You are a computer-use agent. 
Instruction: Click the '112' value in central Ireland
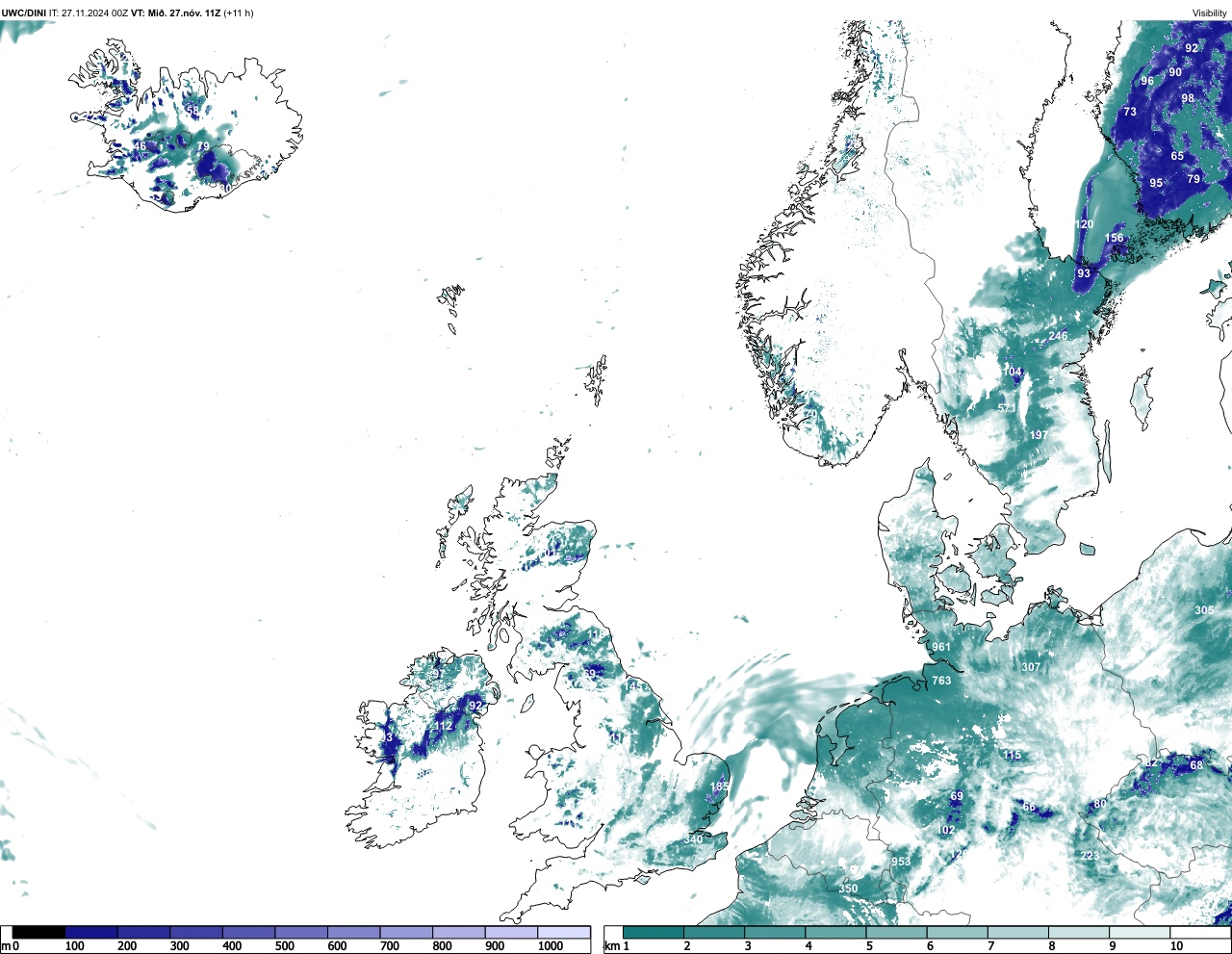pos(444,726)
